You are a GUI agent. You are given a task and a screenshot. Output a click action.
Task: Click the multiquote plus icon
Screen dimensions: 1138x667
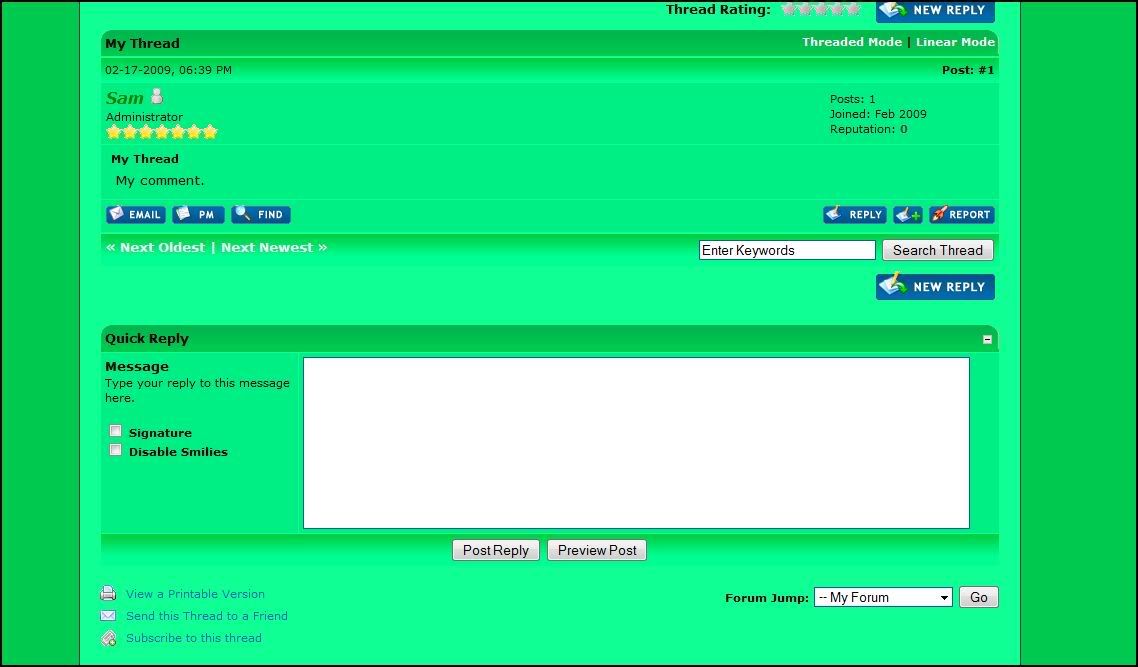[907, 214]
